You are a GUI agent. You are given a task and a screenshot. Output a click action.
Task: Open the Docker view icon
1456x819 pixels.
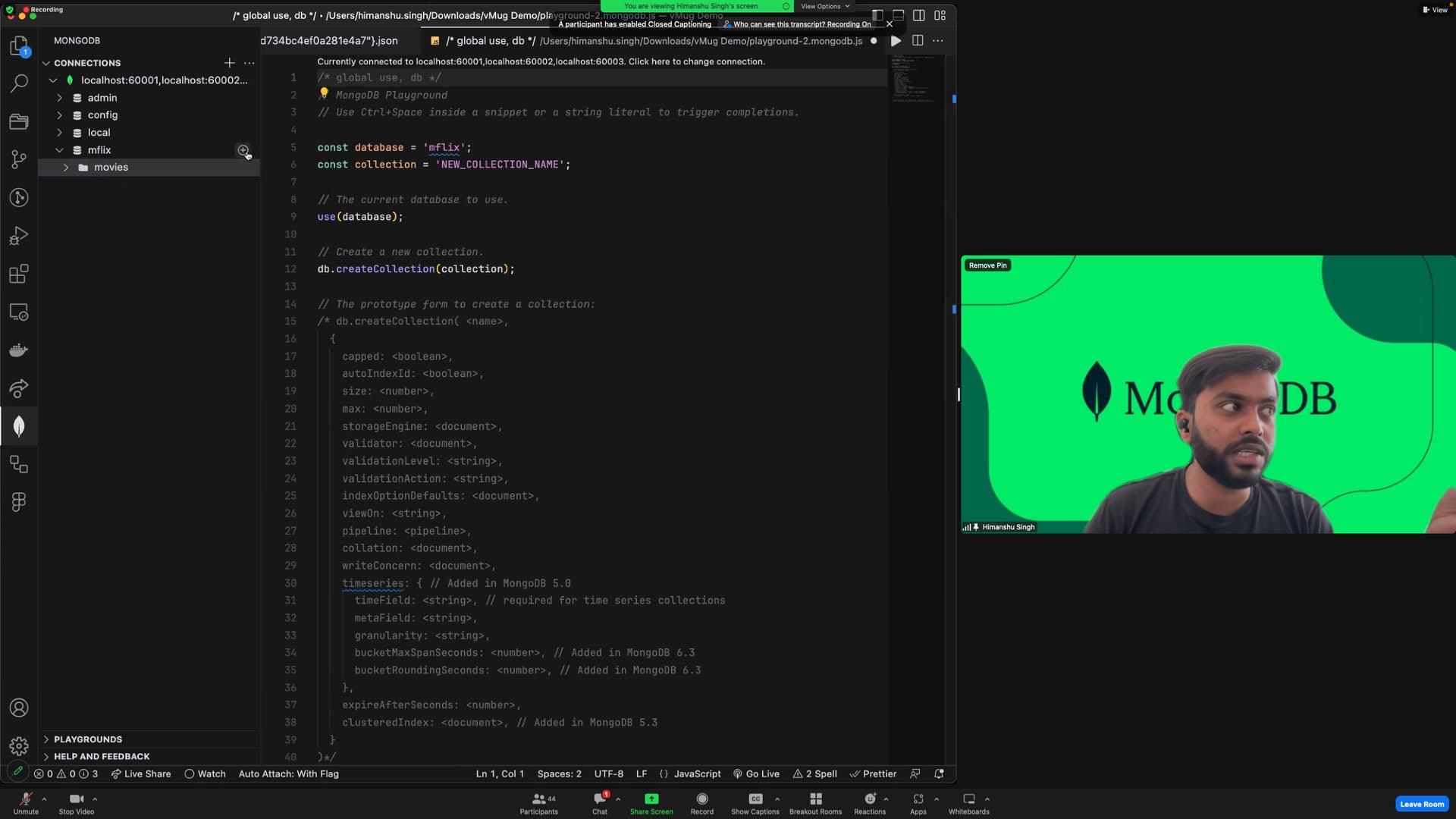pos(19,350)
